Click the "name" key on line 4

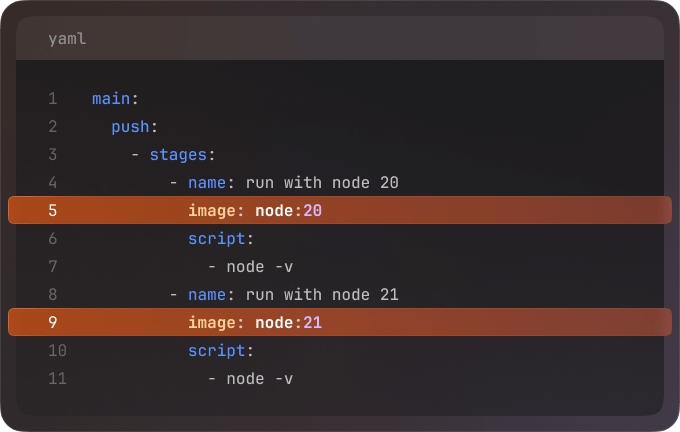tap(206, 183)
